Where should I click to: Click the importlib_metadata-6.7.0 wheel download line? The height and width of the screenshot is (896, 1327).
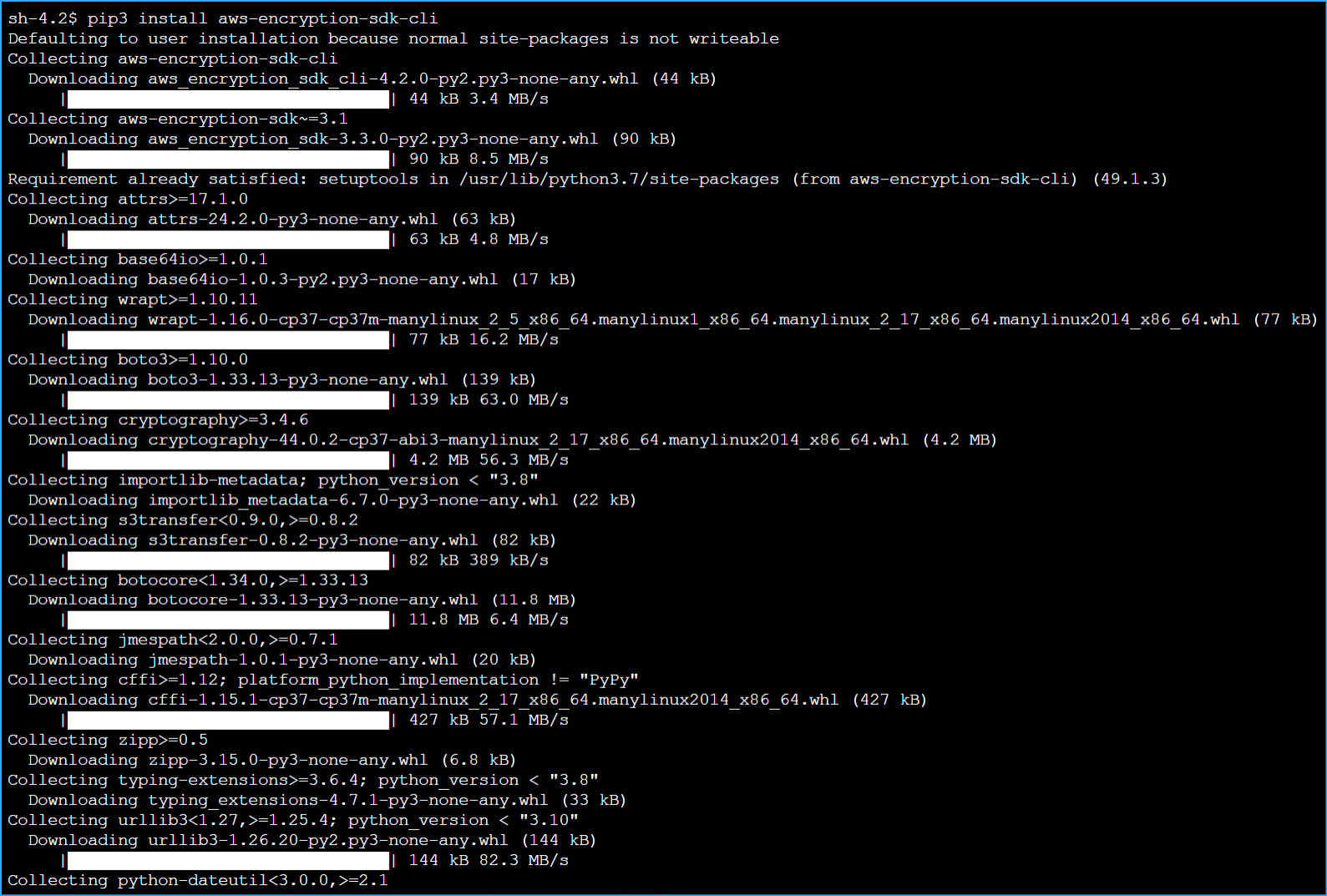click(x=332, y=499)
